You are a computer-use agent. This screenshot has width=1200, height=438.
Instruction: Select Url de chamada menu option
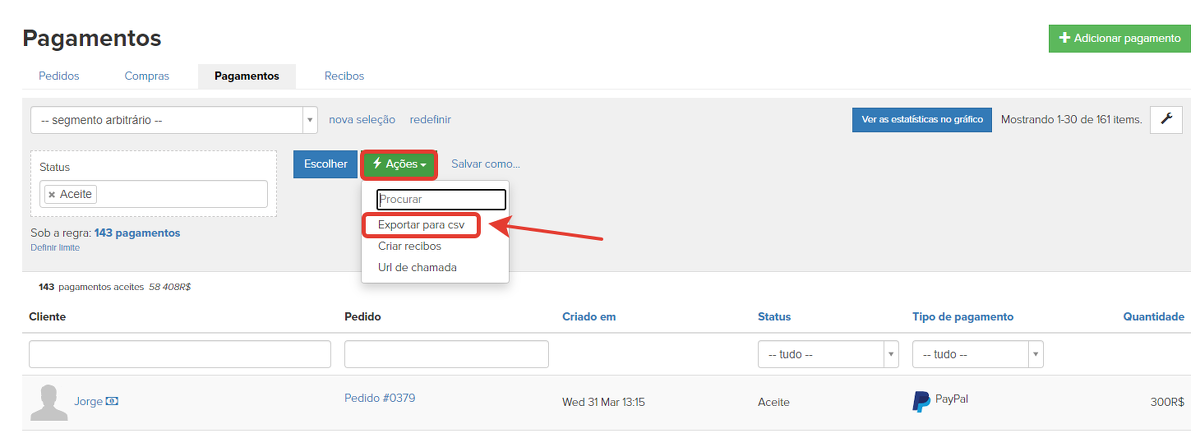point(417,267)
